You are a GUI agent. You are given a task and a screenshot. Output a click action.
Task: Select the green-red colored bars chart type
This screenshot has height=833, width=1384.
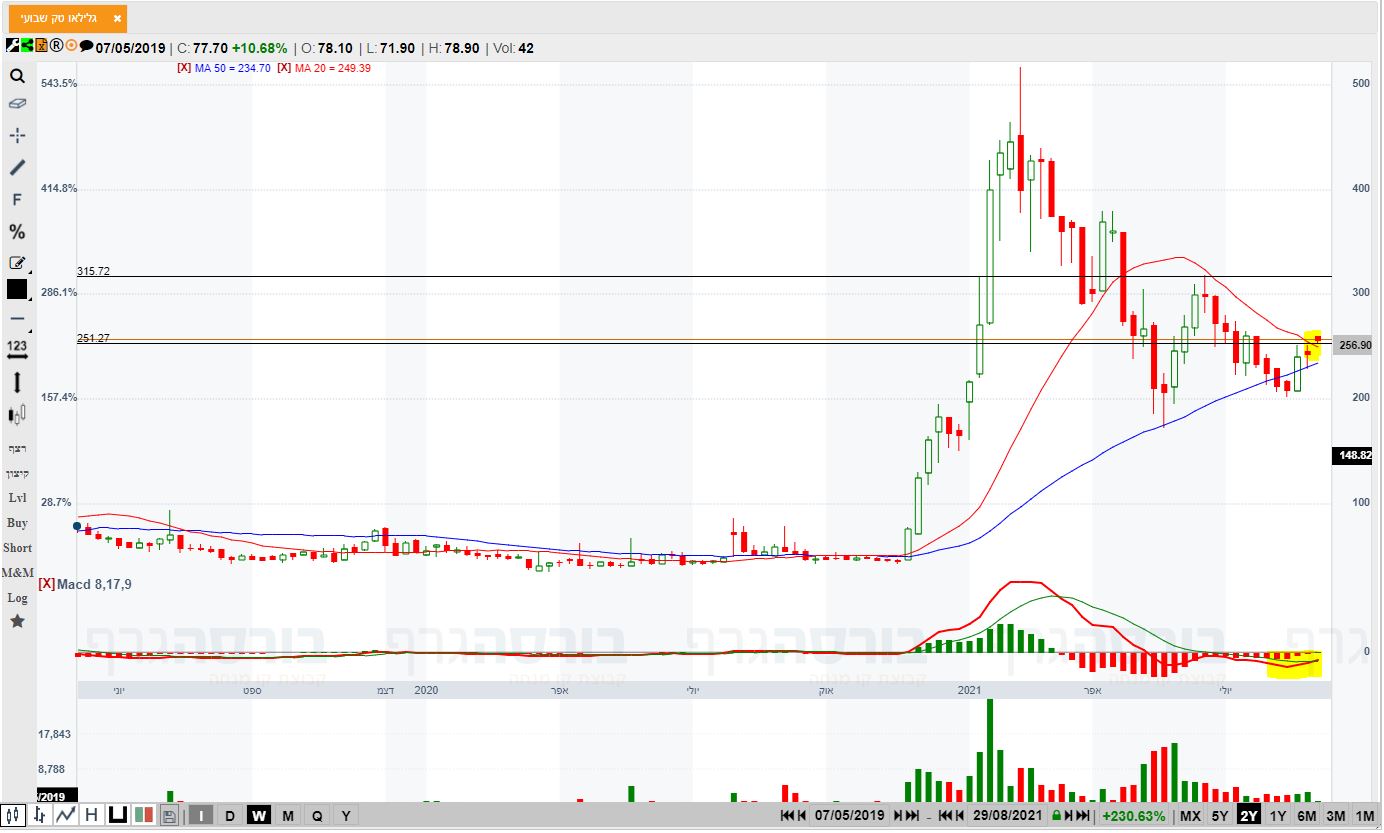pyautogui.click(x=143, y=815)
